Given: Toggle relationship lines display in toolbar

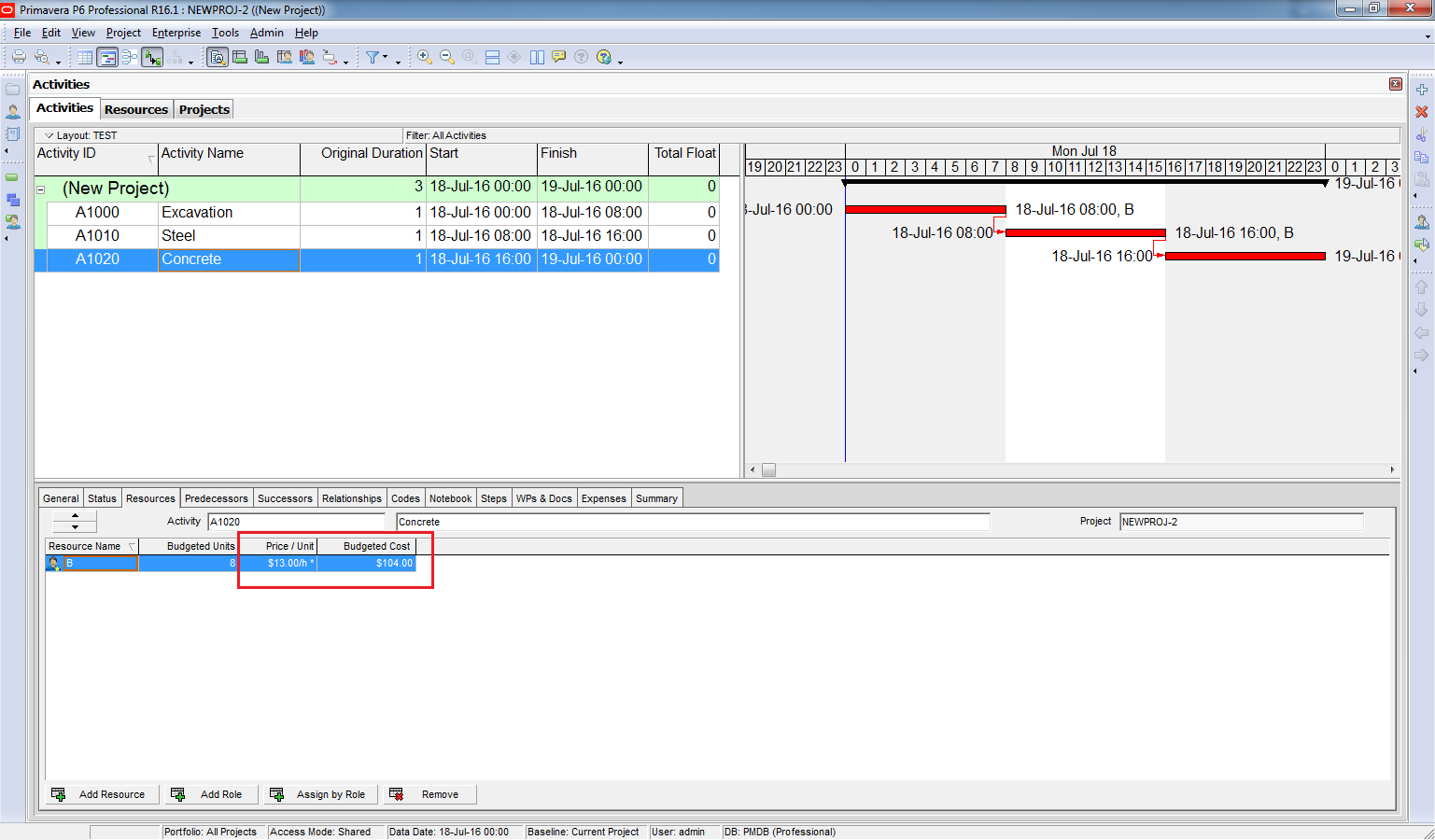Looking at the screenshot, I should (x=152, y=58).
